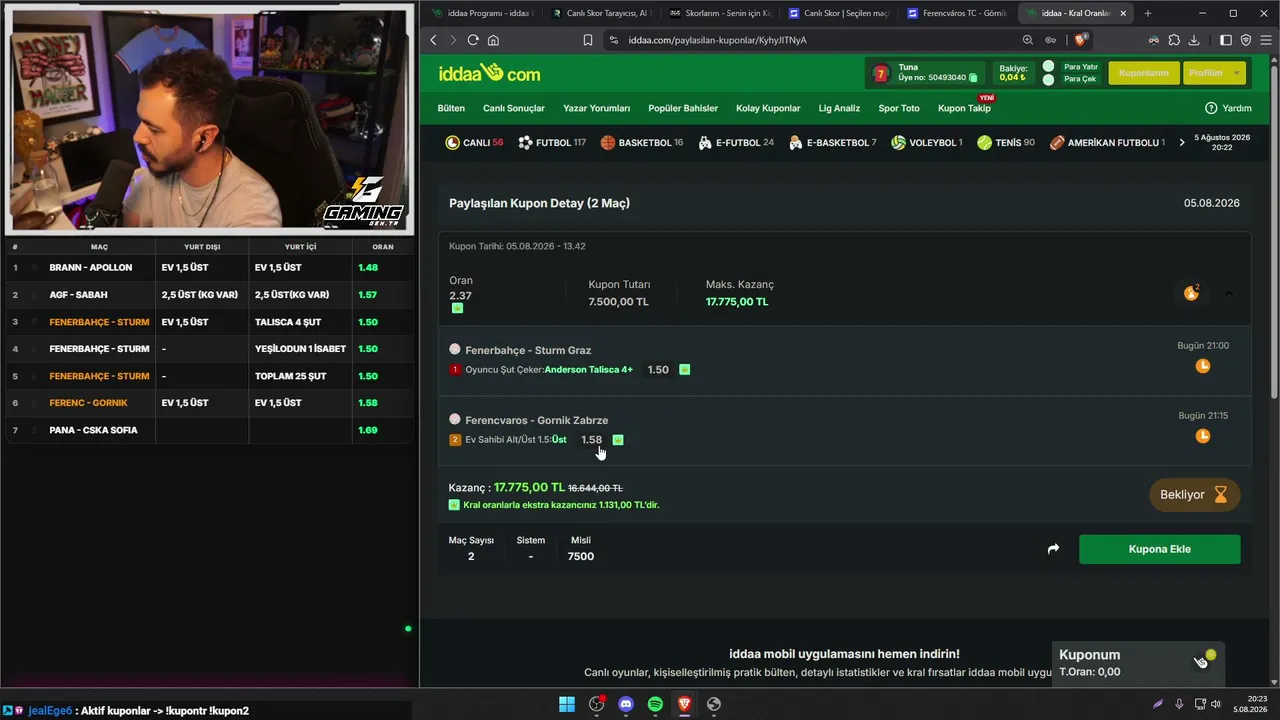This screenshot has width=1280, height=720.
Task: Click the 1.50 odds for Anderson Talisca
Action: click(x=658, y=370)
